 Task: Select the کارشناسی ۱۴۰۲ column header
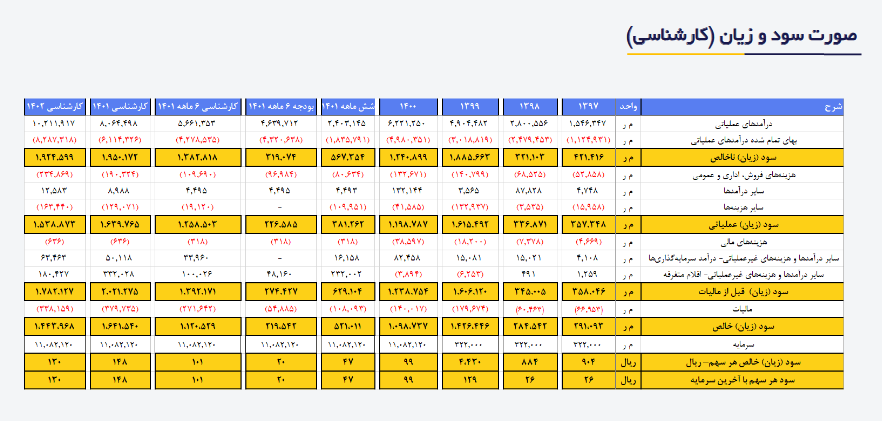coord(55,106)
